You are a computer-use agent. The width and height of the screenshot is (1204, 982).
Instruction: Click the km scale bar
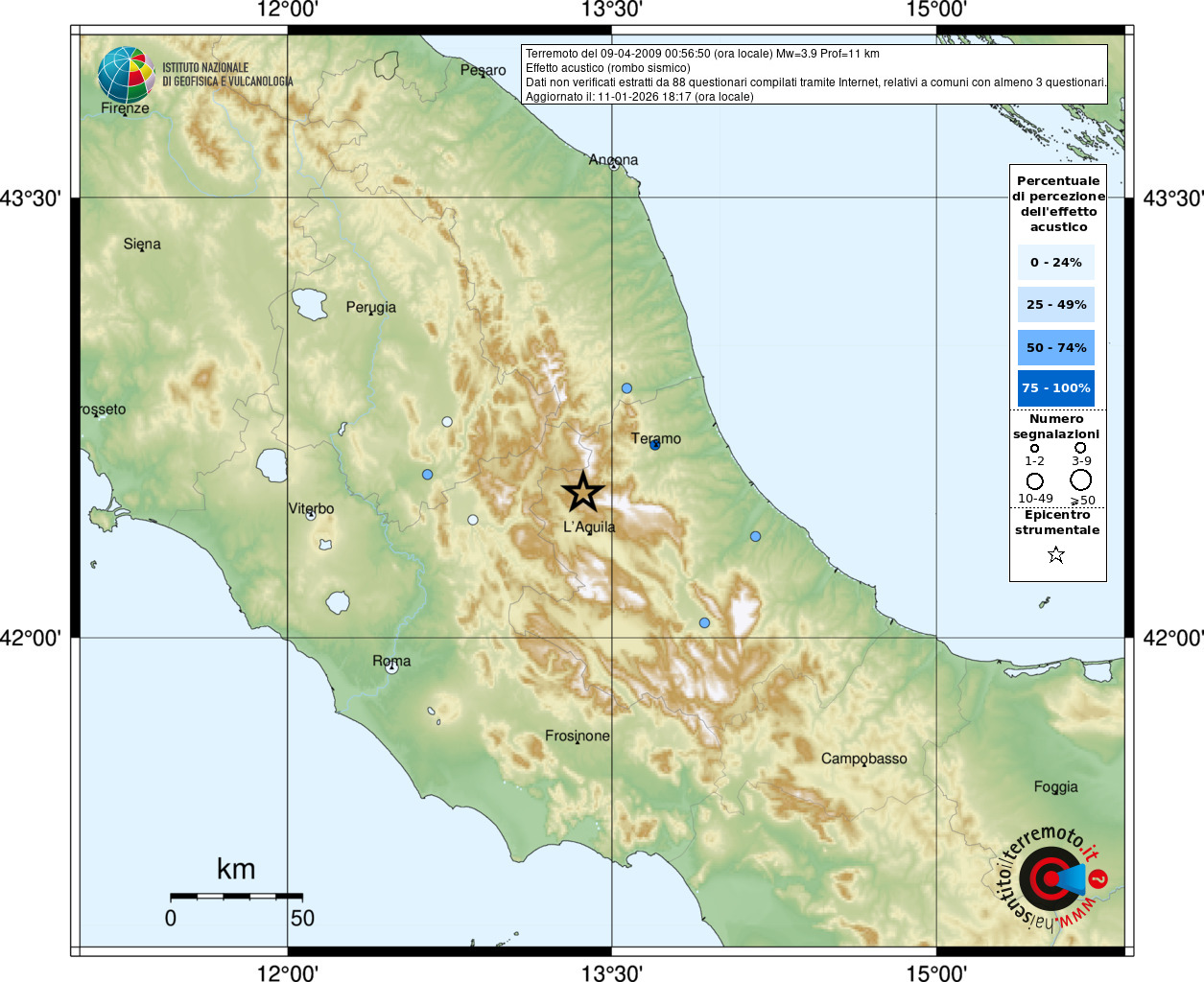pyautogui.click(x=236, y=896)
